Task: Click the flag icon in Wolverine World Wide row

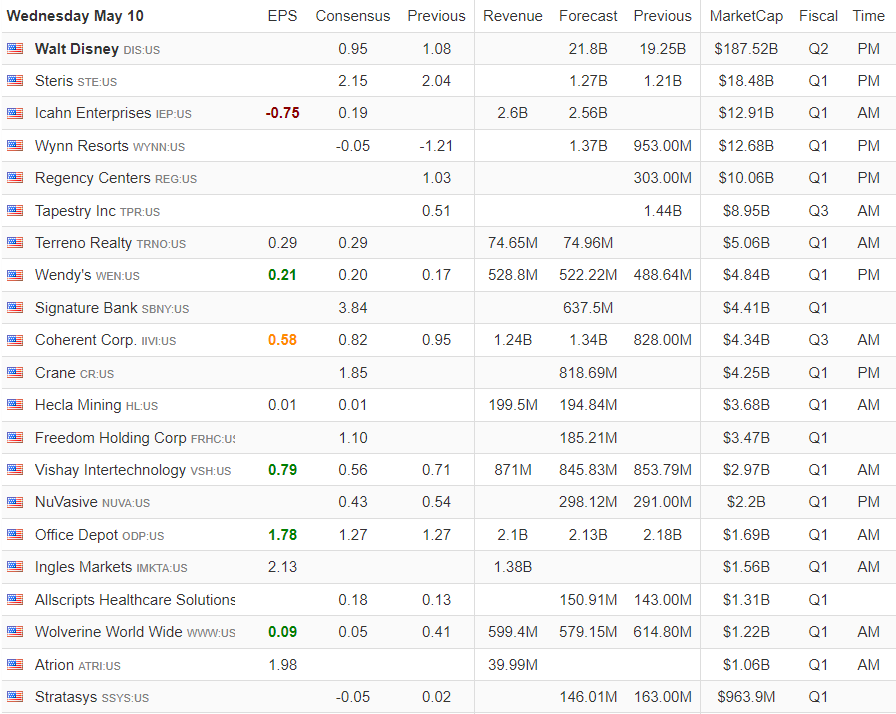Action: pos(15,632)
